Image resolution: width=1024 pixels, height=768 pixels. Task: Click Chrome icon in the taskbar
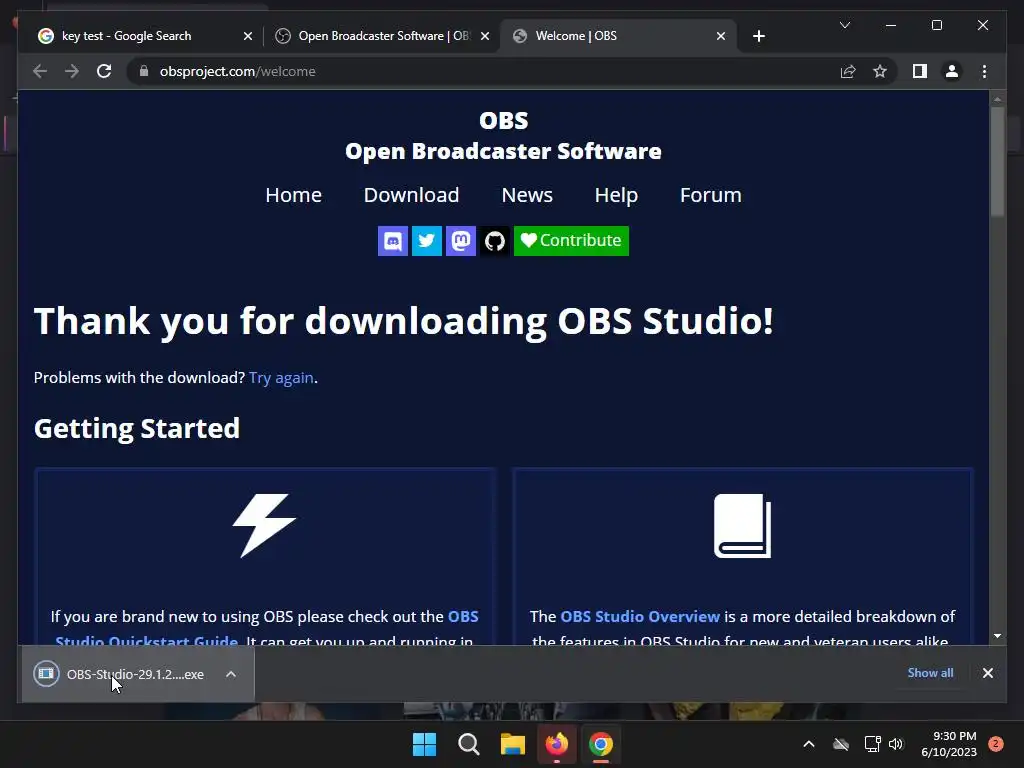coord(601,744)
